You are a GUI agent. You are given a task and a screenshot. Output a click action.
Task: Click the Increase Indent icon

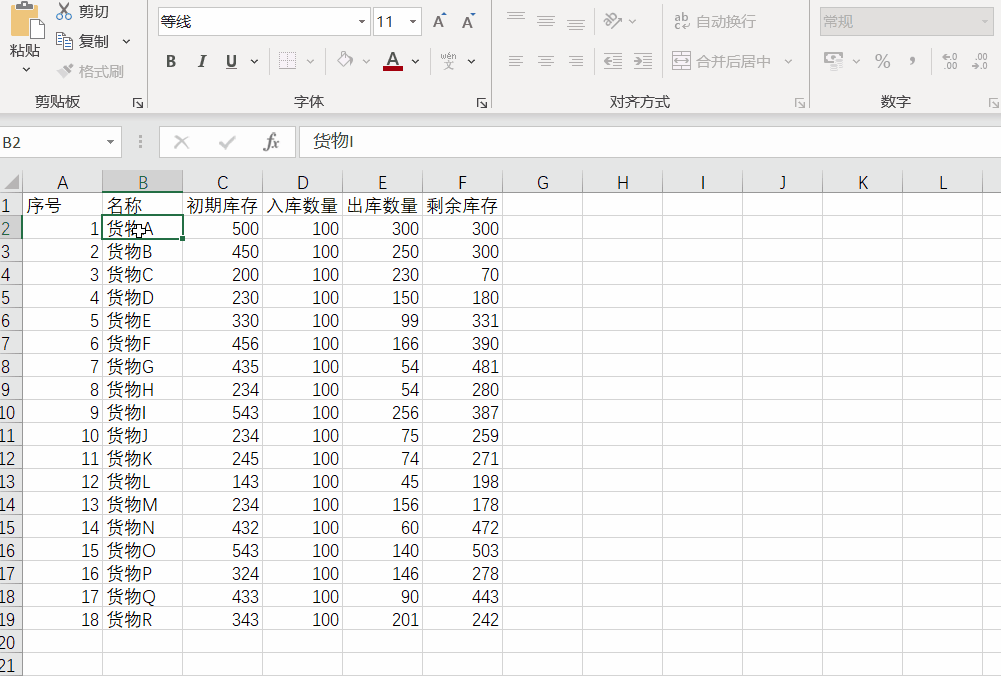click(643, 61)
